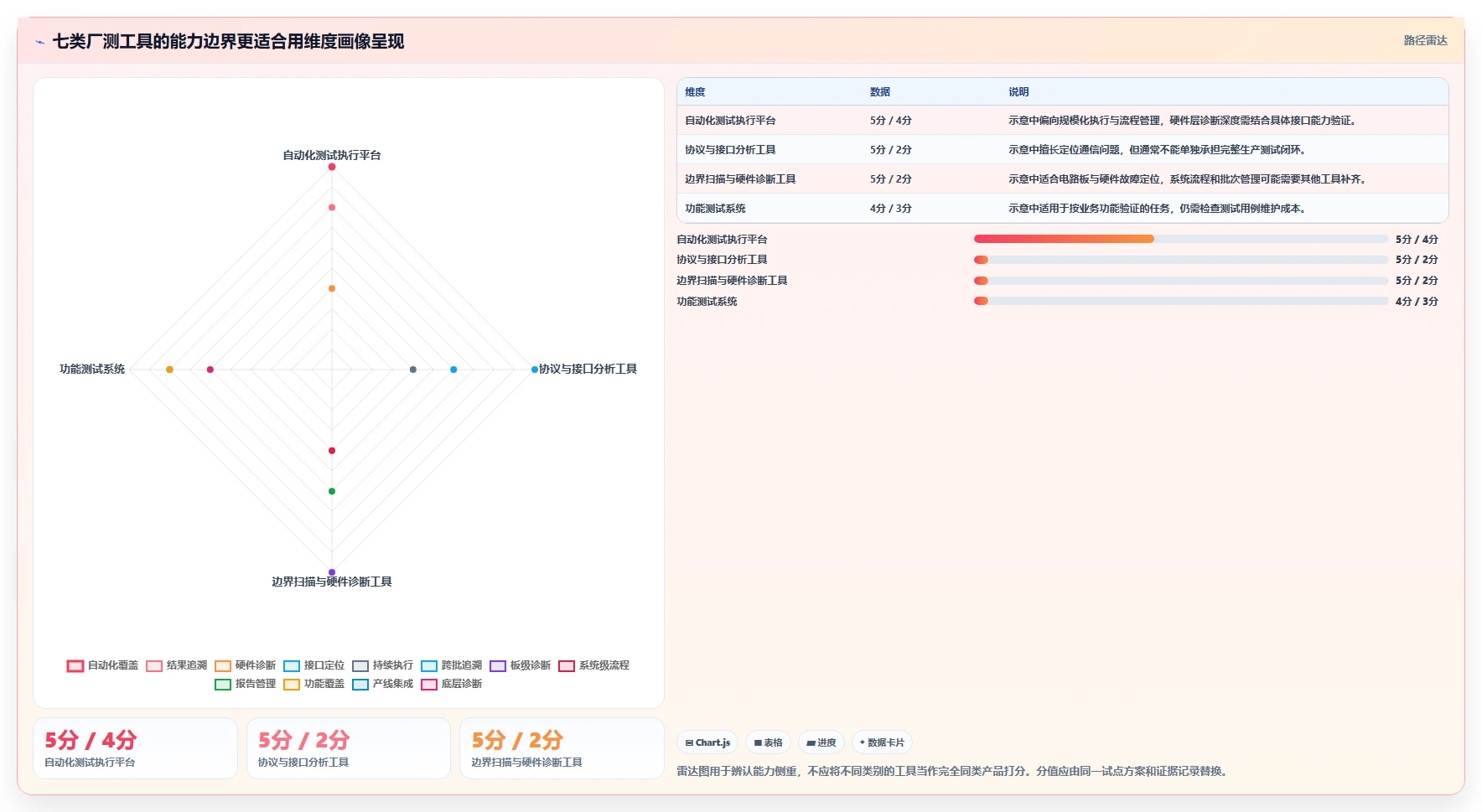Click the 维度 column header
The height and width of the screenshot is (812, 1482).
pos(695,92)
